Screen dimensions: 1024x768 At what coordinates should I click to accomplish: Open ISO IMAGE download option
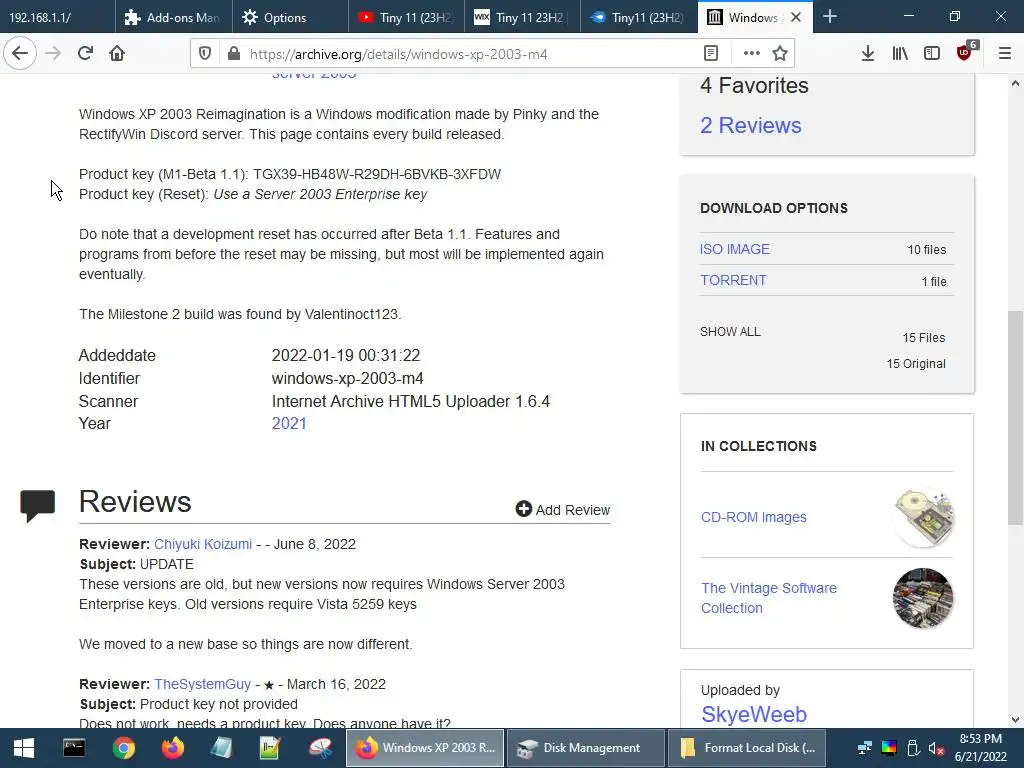[735, 249]
